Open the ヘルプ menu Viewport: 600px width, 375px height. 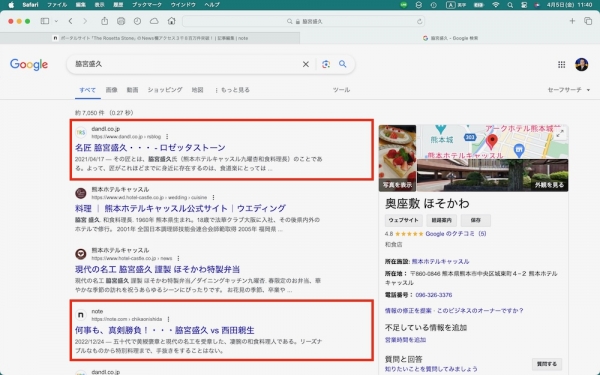click(x=212, y=5)
